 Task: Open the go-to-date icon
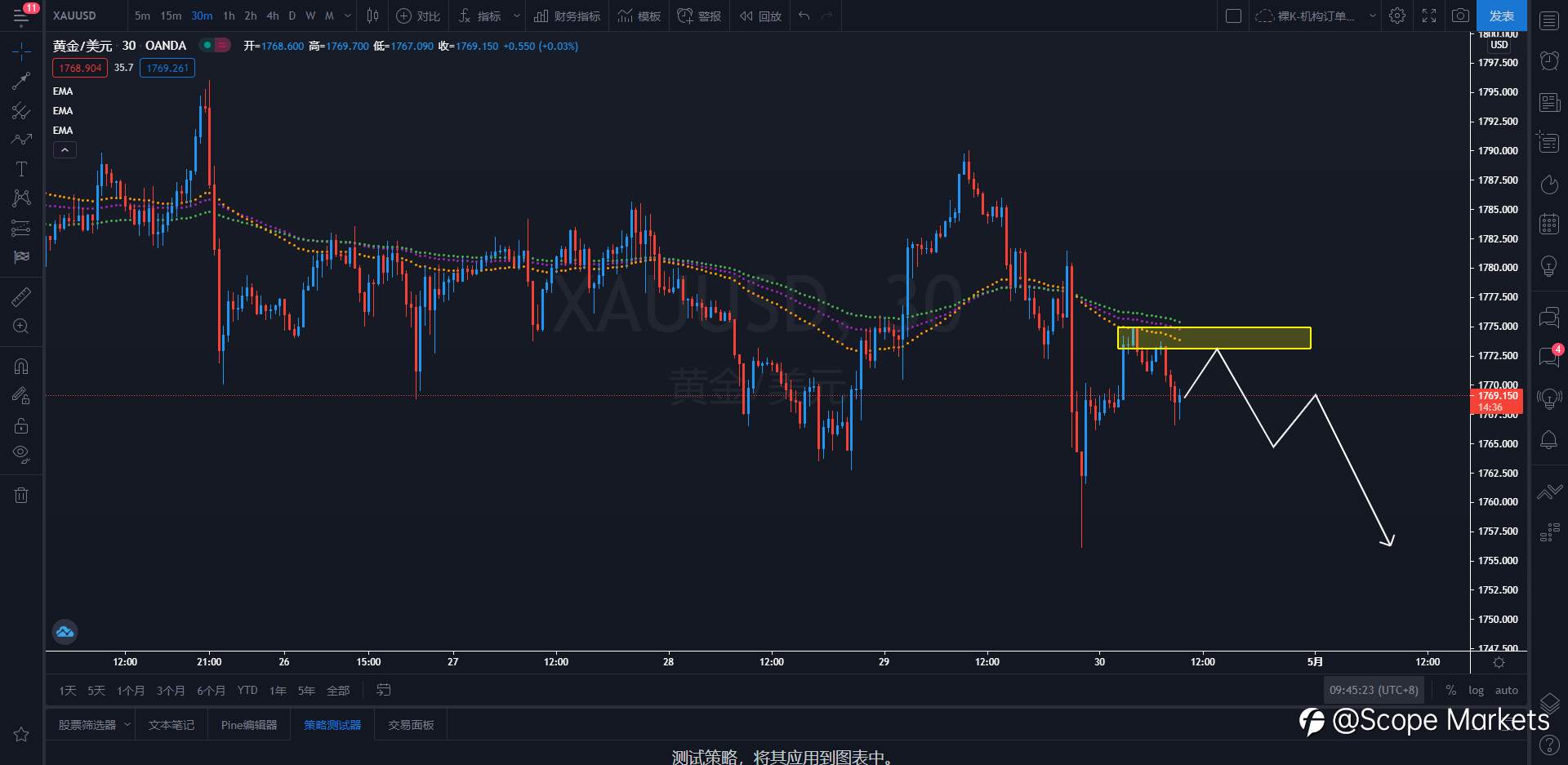(383, 691)
